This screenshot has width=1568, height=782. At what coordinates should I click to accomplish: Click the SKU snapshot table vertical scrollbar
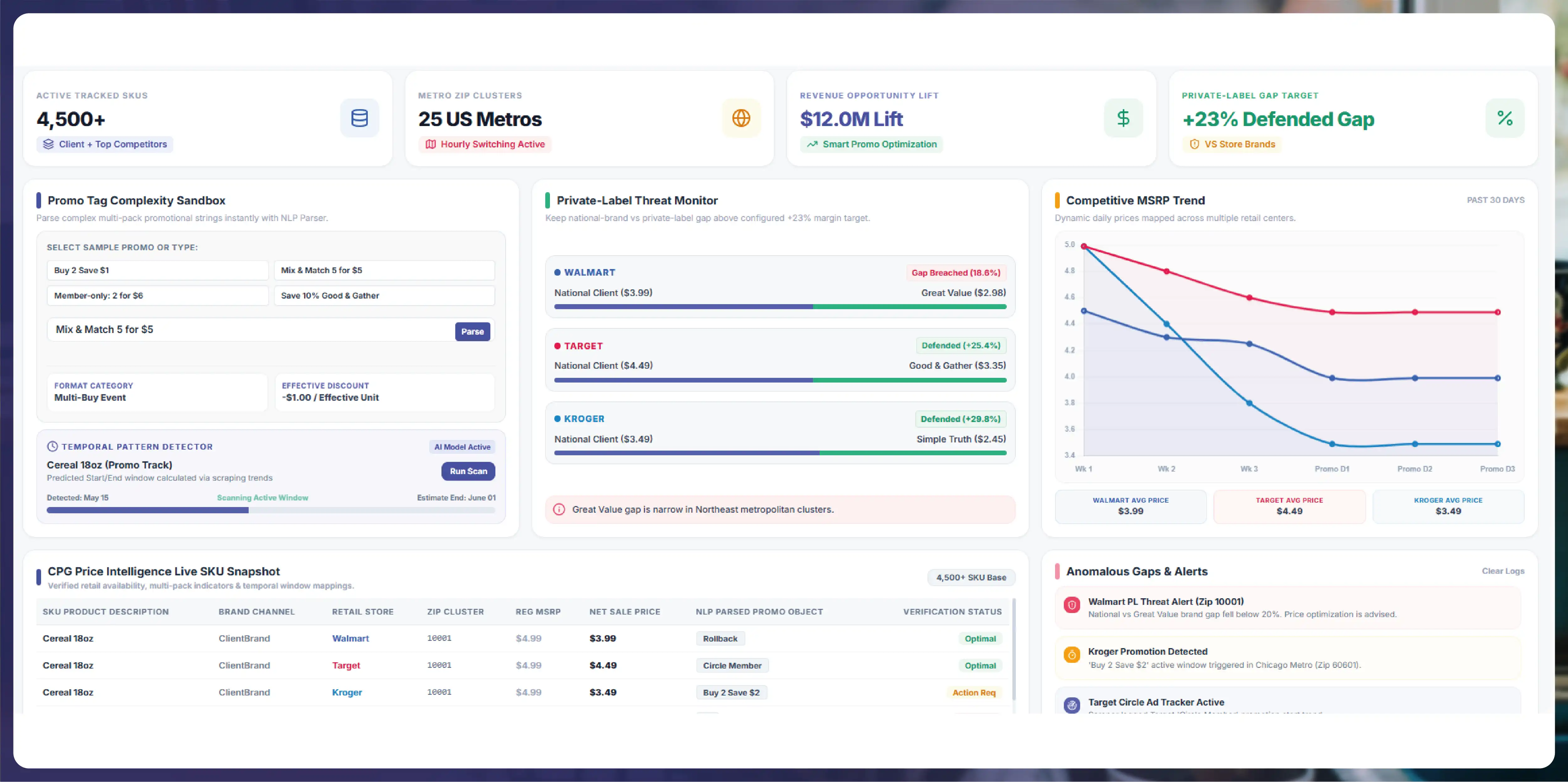[x=1013, y=649]
